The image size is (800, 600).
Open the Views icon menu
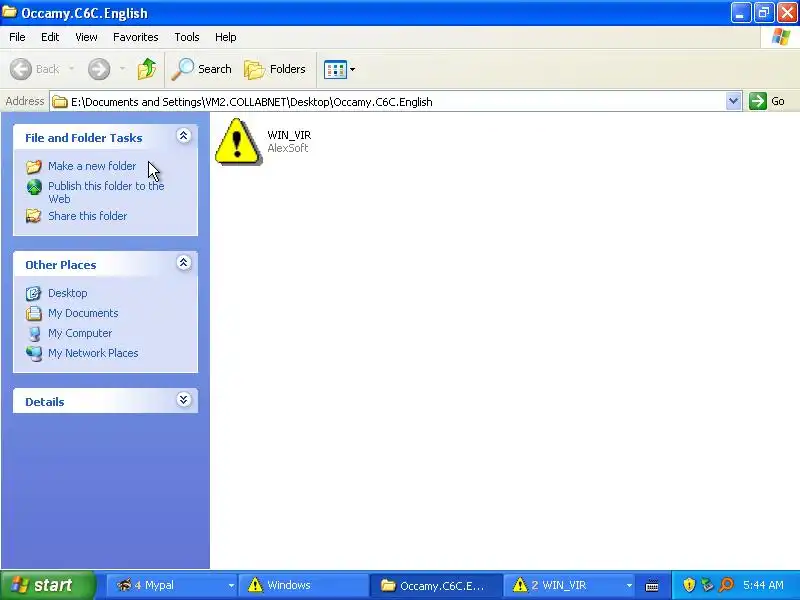click(339, 69)
